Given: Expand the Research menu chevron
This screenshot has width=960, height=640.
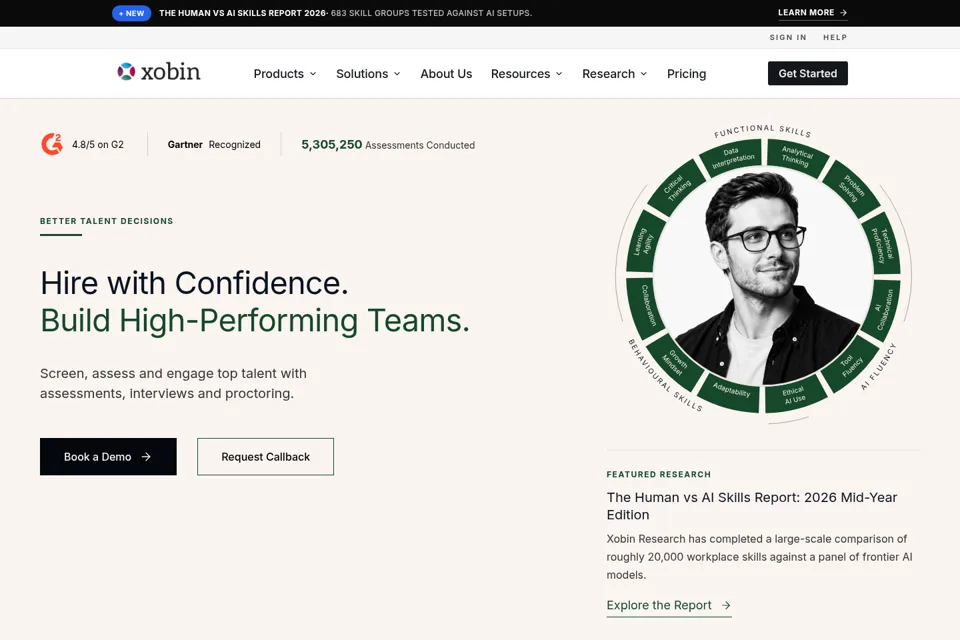Looking at the screenshot, I should pyautogui.click(x=643, y=73).
